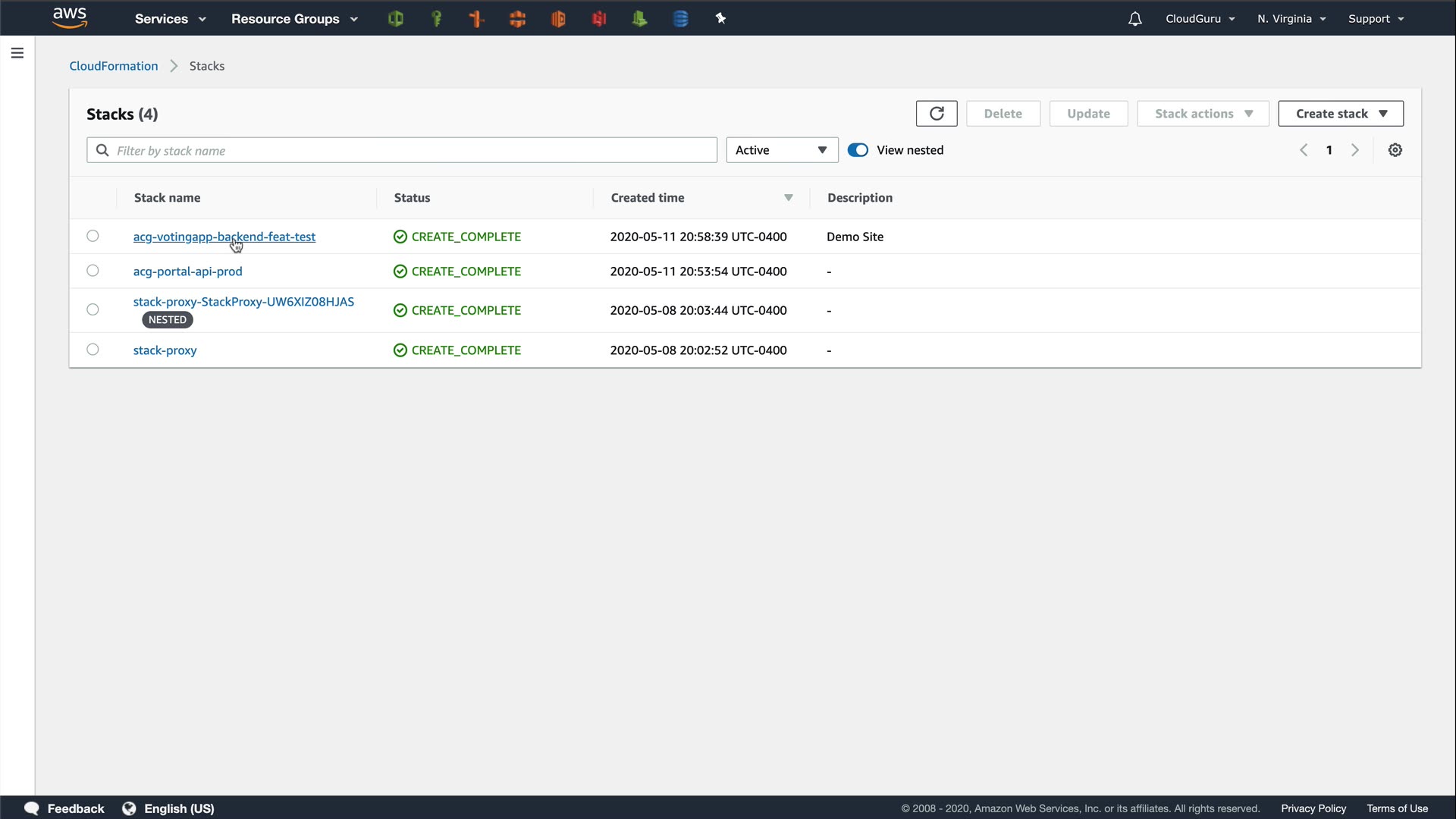Select the acg-votingapp-backend-feat-test stack radio
The width and height of the screenshot is (1456, 819).
click(93, 236)
